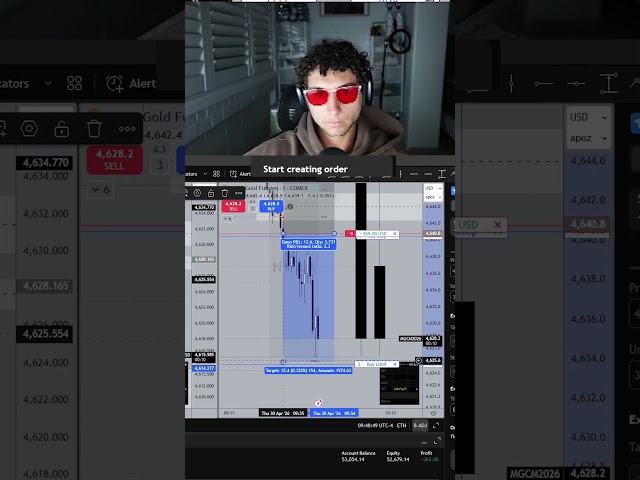Open layout grid selector in the sharp inset chart
Image resolution: width=640 pixels, height=480 pixels.
click(216, 174)
